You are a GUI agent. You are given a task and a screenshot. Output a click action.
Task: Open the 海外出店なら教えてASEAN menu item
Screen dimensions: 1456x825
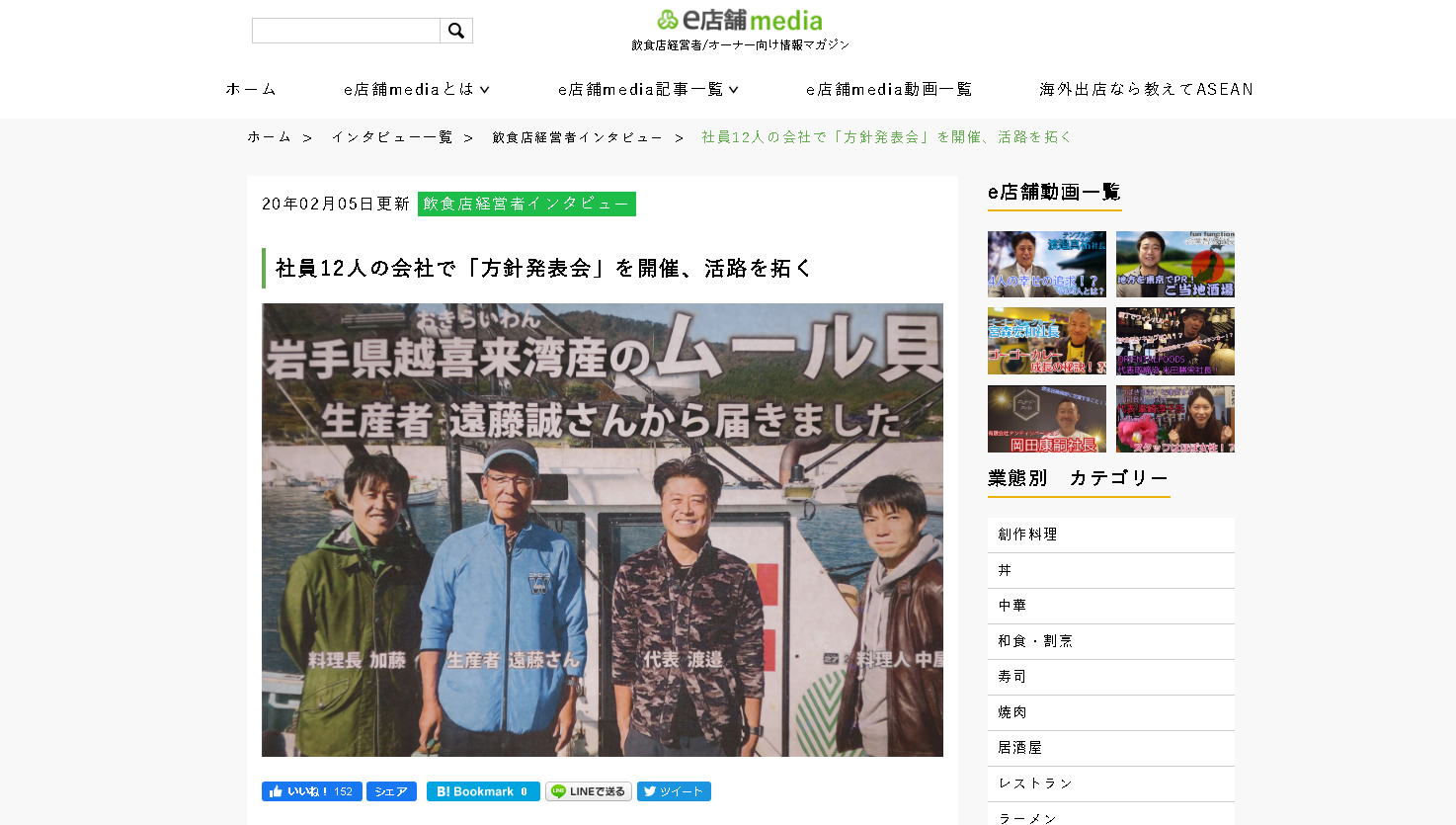click(1145, 89)
